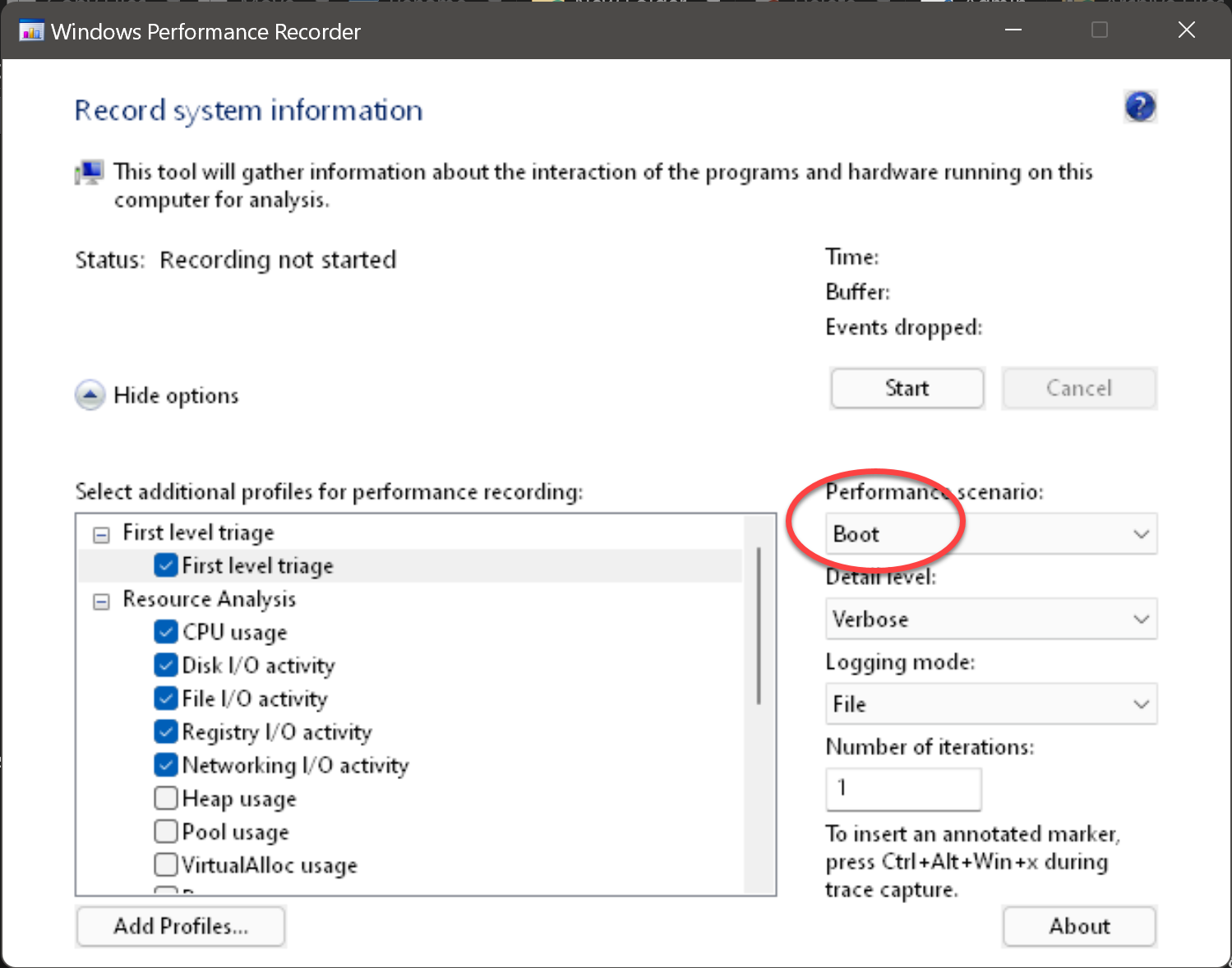Edit the Number of iterations field

(x=902, y=789)
